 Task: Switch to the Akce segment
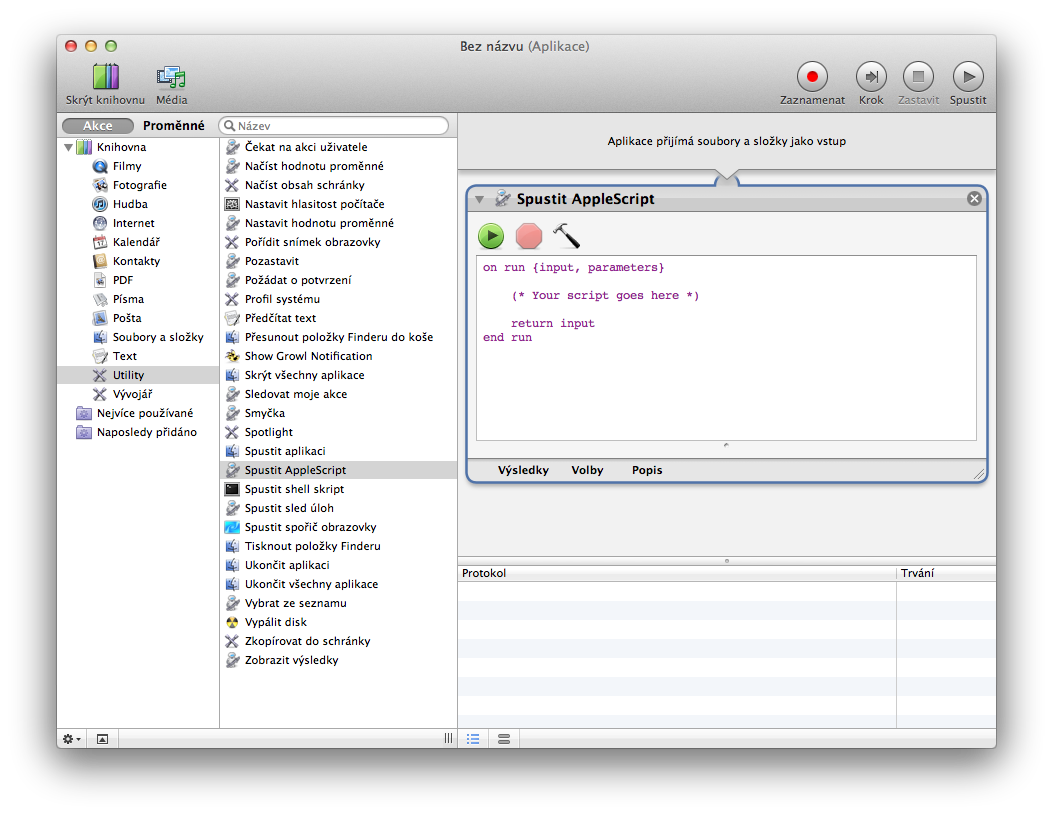click(x=98, y=126)
